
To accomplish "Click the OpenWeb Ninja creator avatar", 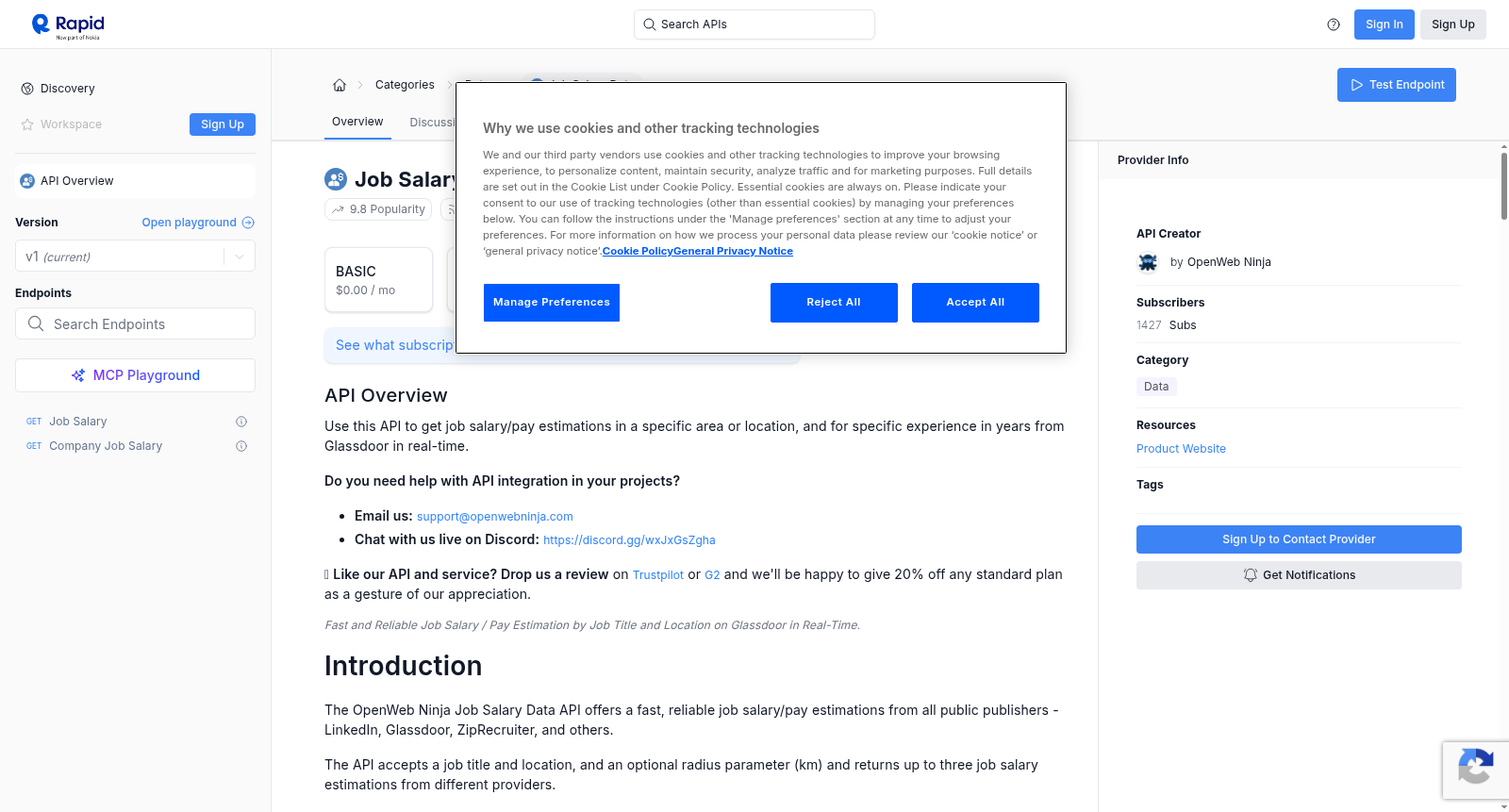I will [1148, 262].
